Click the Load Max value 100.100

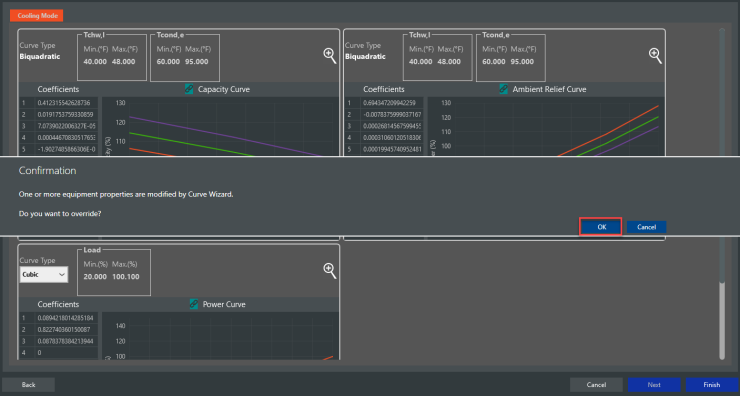click(x=126, y=277)
